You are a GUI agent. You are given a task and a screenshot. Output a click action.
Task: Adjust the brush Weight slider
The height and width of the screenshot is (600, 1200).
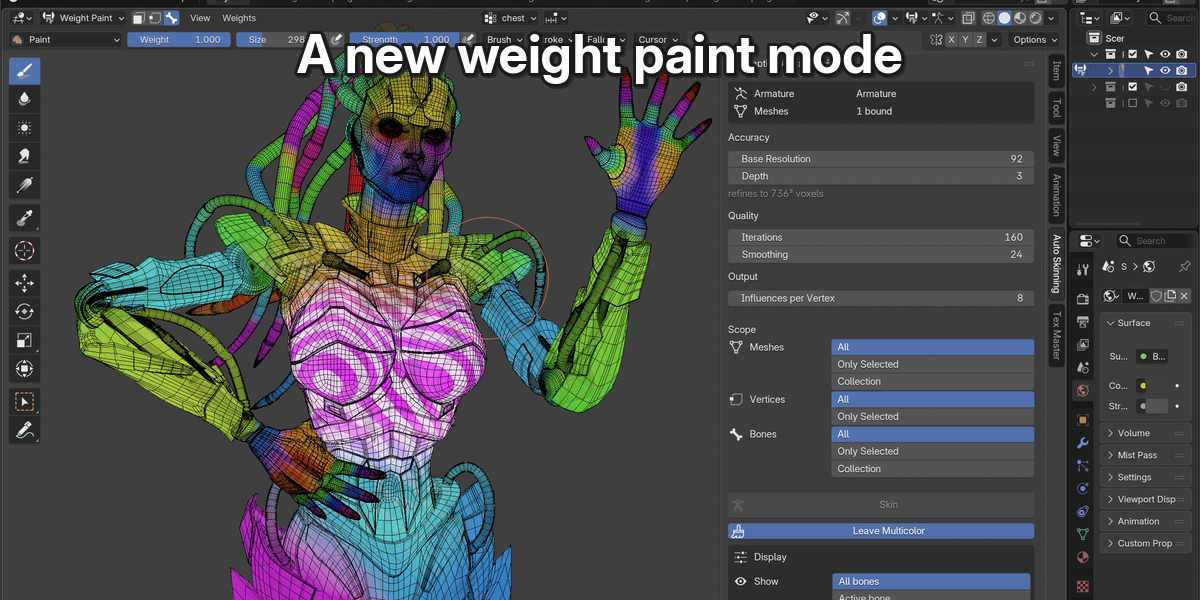click(x=178, y=40)
